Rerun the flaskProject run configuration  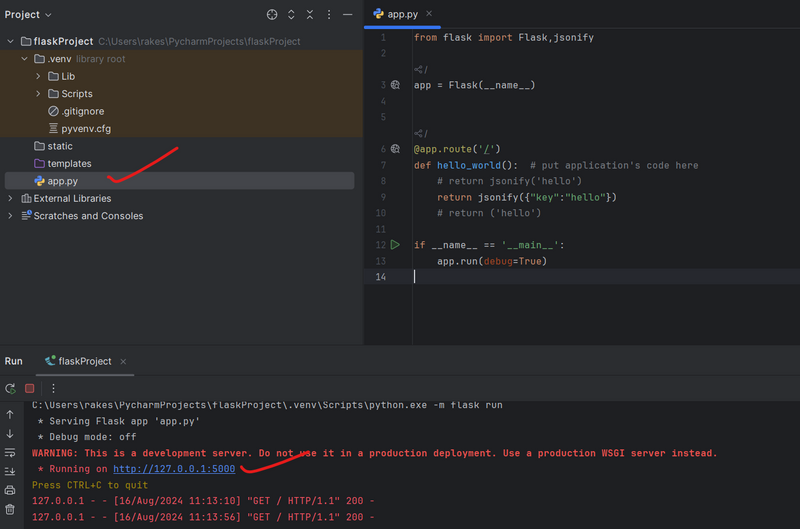[10, 388]
